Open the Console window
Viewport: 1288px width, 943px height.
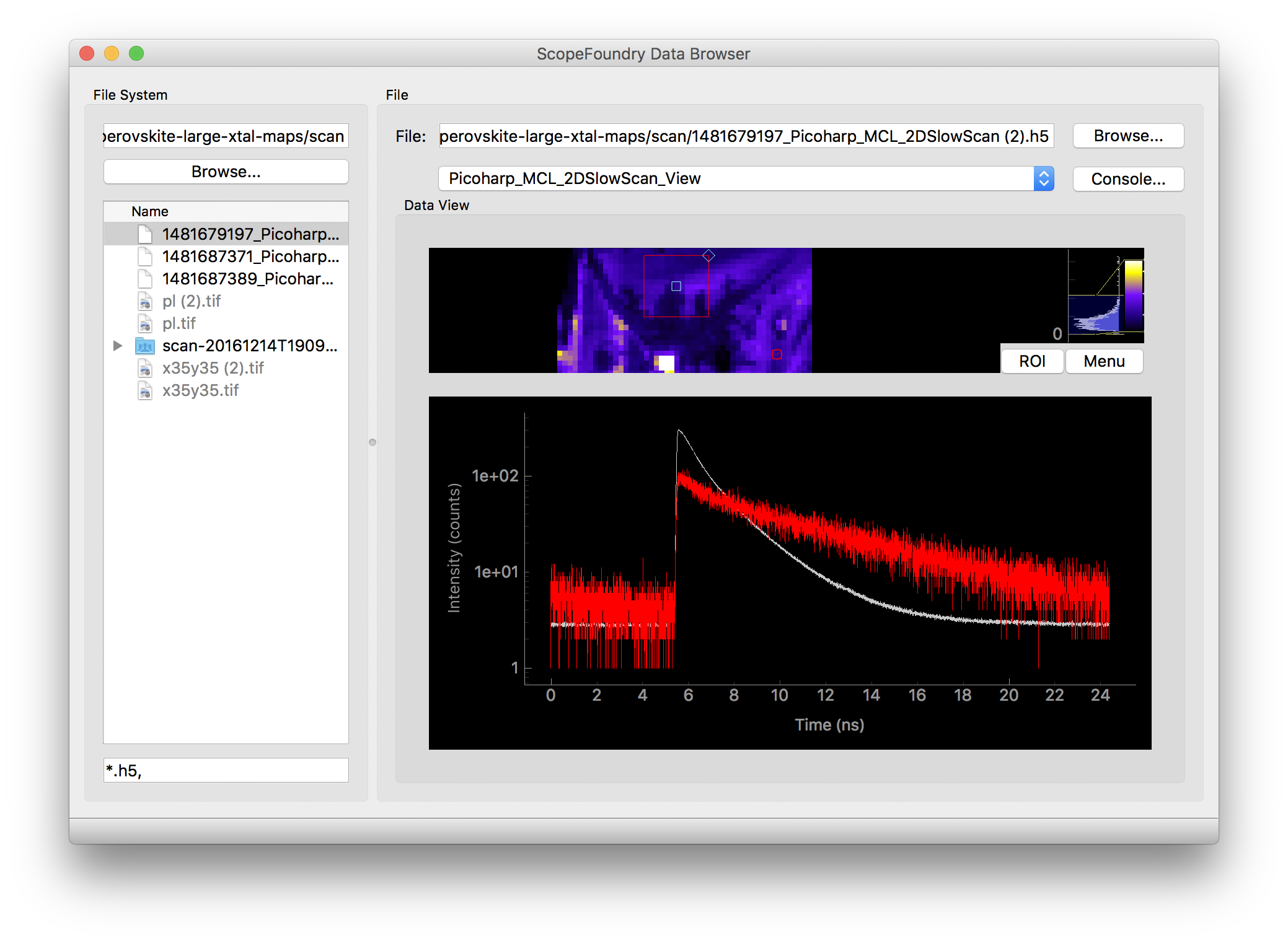pos(1127,179)
